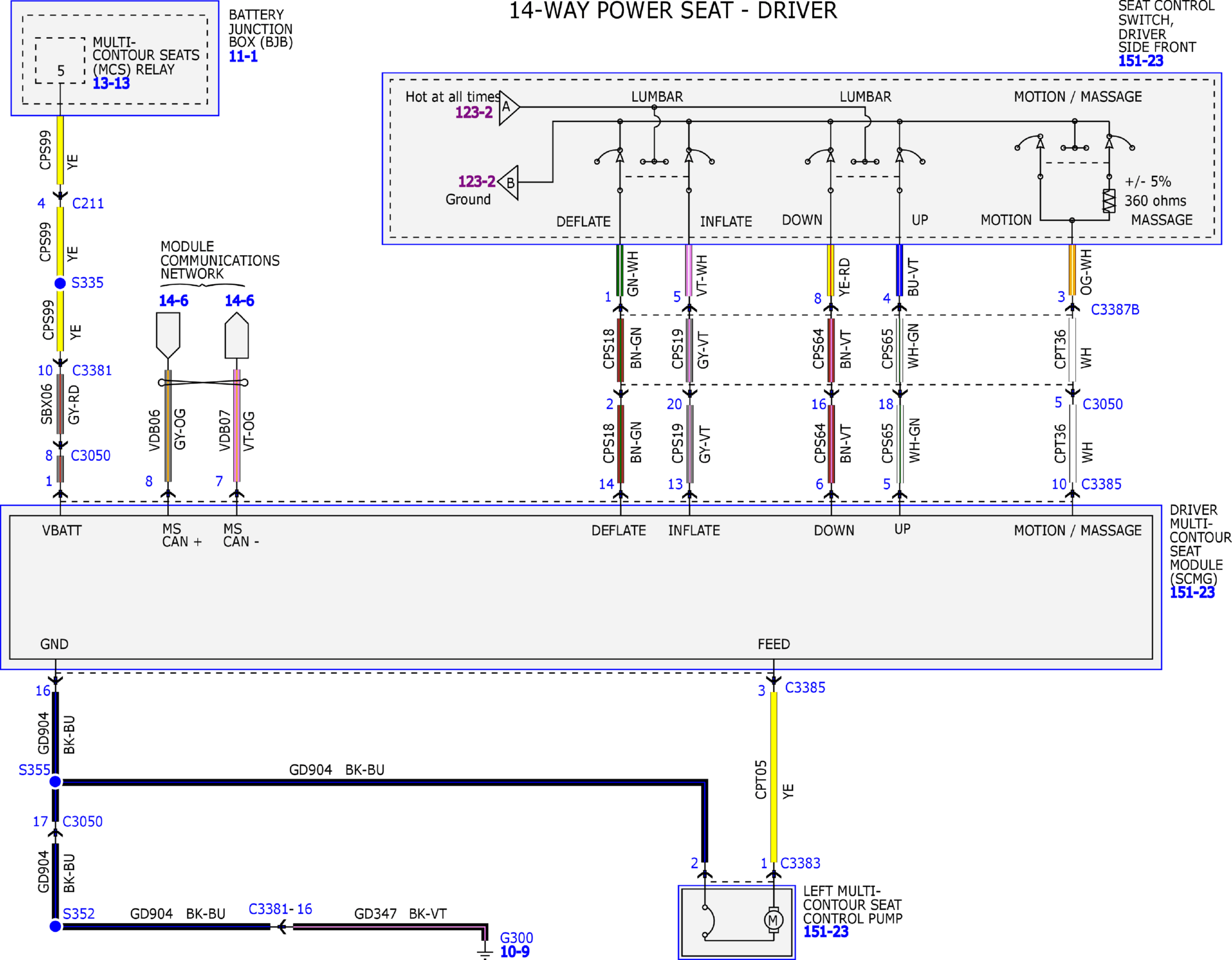Click the C3381-16 connector label
The height and width of the screenshot is (960, 1232).
point(280,909)
